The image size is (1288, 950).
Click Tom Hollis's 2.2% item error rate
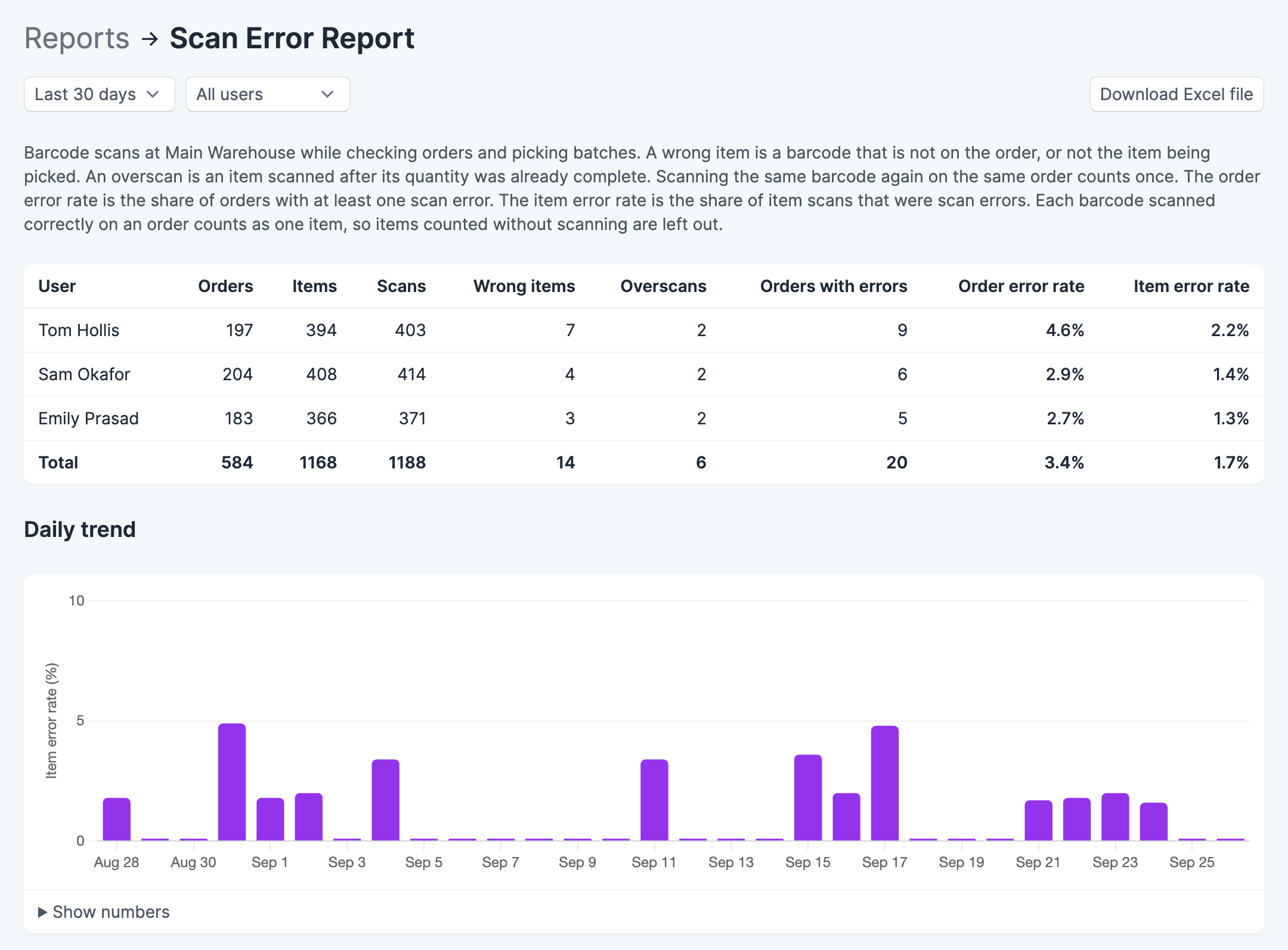point(1230,330)
